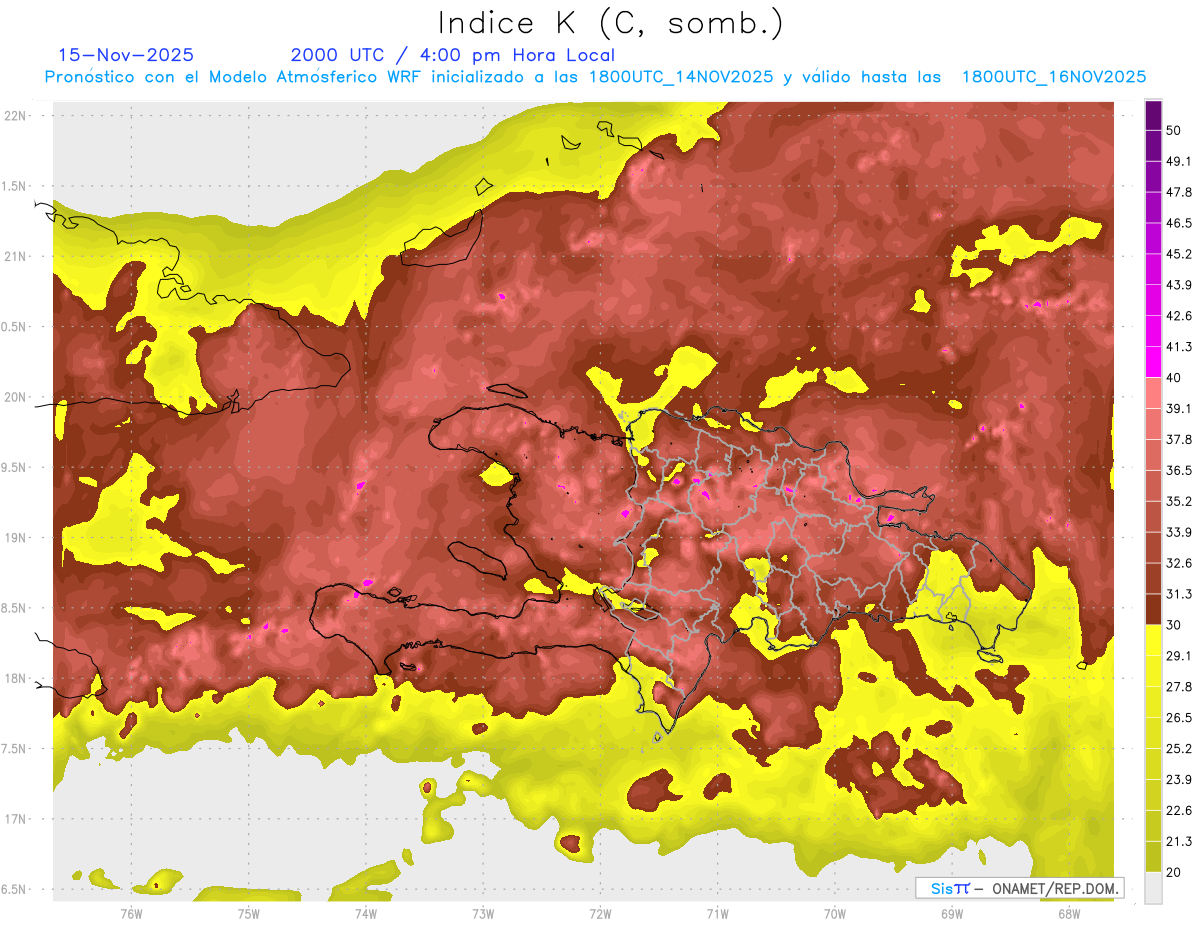Click the "17N" latitude label
The image size is (1200, 927).
[15, 819]
